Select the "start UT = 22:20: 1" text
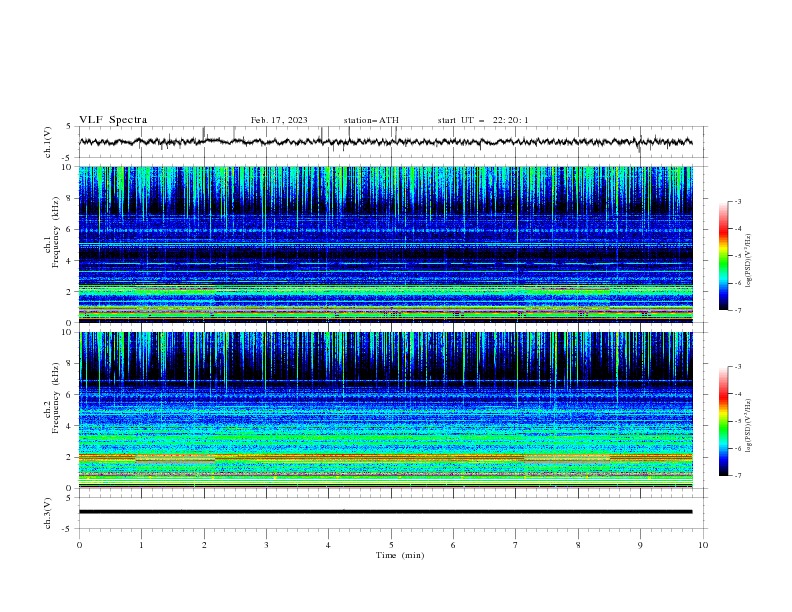 [483, 120]
